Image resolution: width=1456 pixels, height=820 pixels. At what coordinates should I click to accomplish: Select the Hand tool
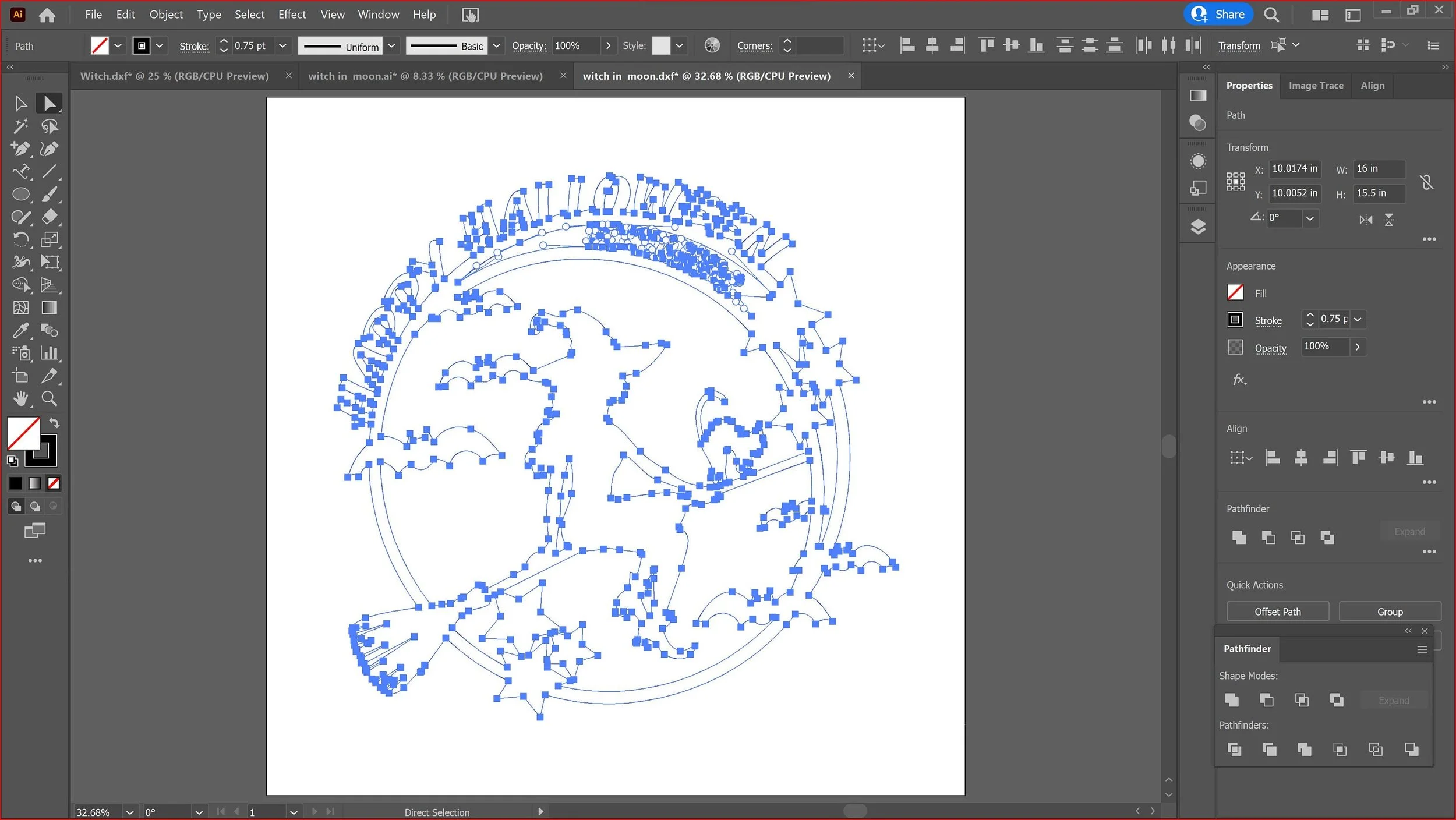[20, 398]
